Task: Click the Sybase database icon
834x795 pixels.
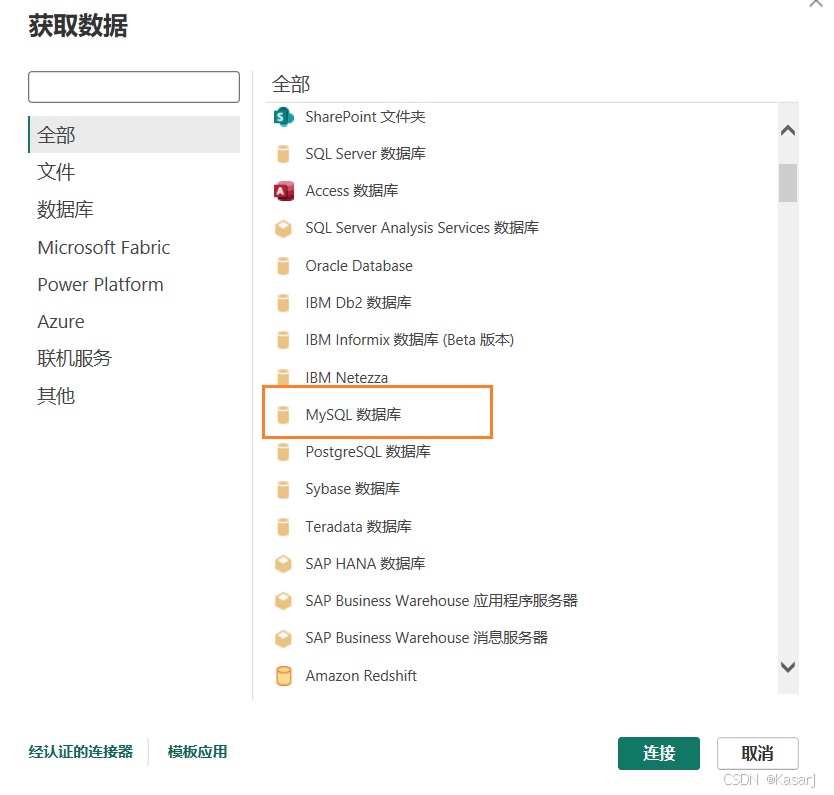Action: click(x=283, y=489)
